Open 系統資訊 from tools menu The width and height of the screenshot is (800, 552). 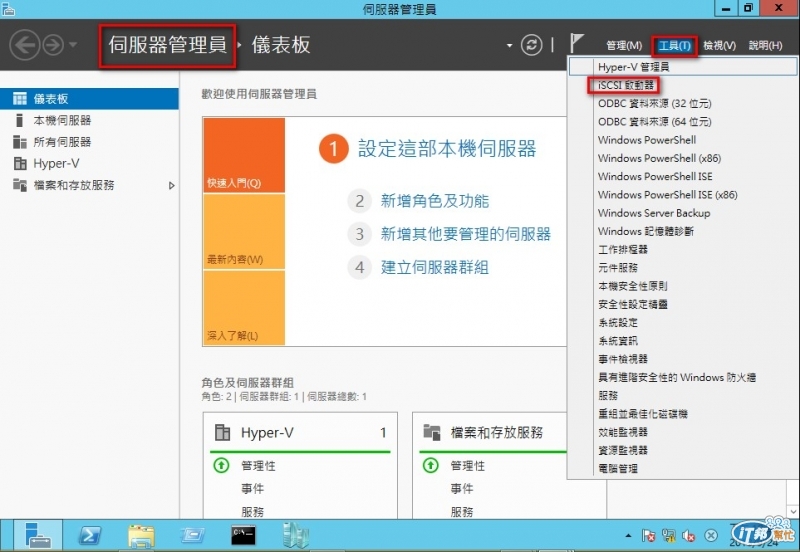pyautogui.click(x=683, y=341)
